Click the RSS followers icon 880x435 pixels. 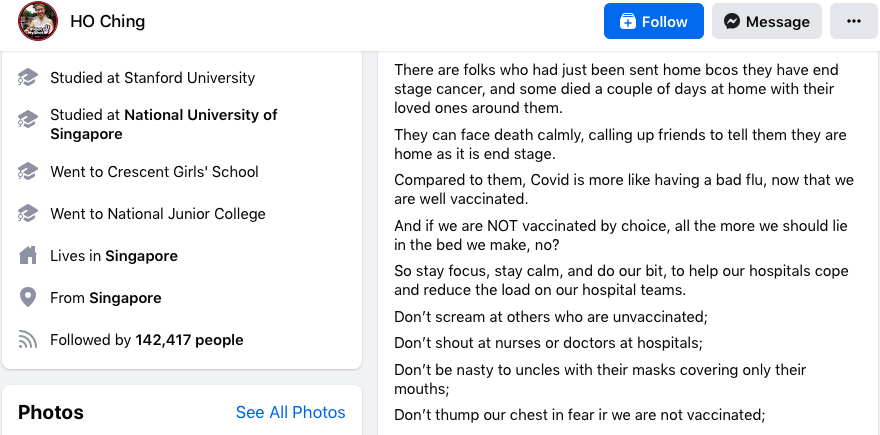[x=28, y=340]
